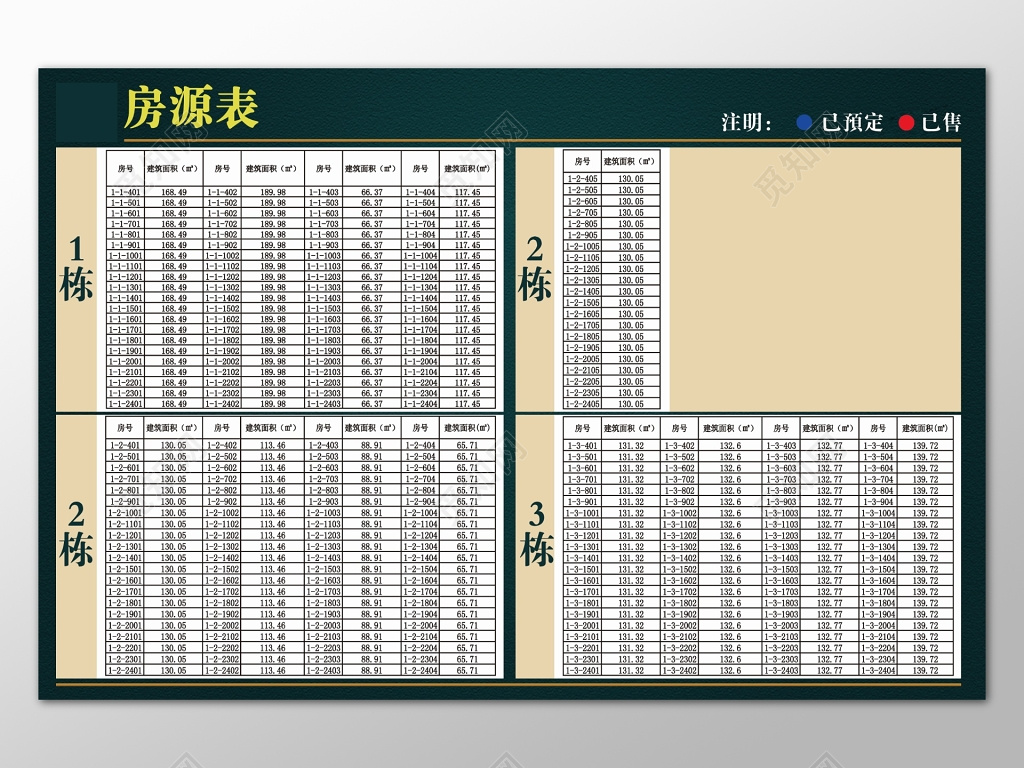1024x768 pixels.
Task: Click the 注明 legend label
Action: pos(743,122)
